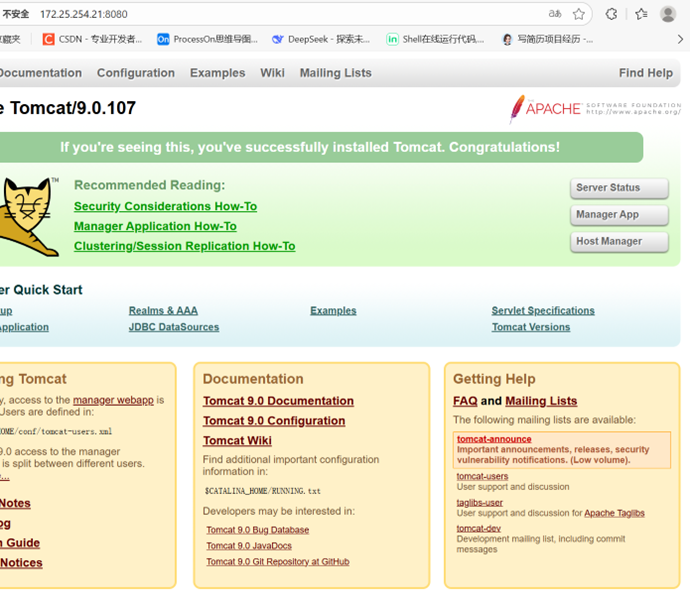Open the DeepSeek bookmark
This screenshot has height=596, width=690.
321,39
